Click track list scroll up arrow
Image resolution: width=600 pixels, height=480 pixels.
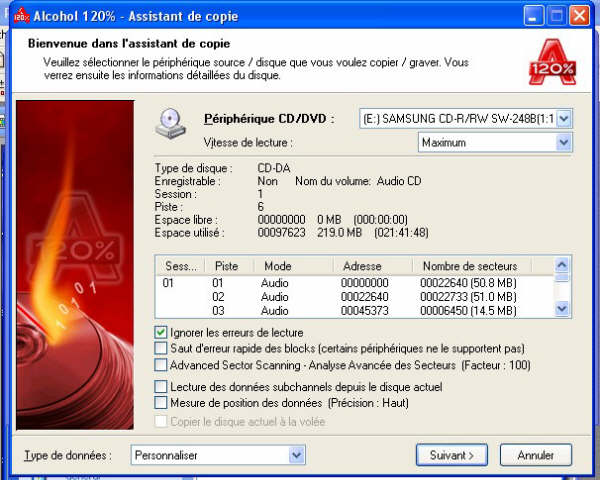[x=562, y=264]
